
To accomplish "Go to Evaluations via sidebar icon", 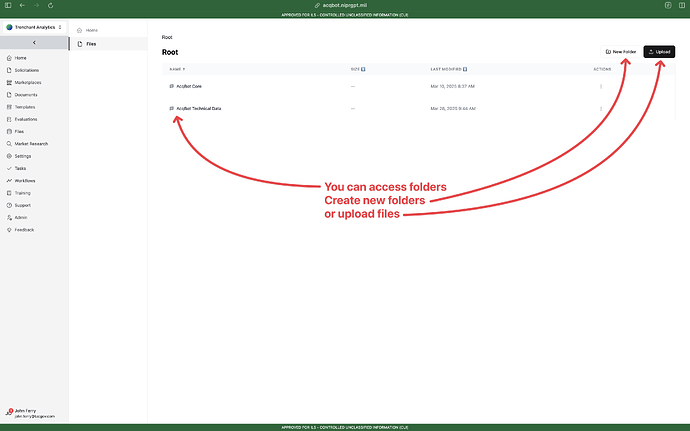I will coord(9,119).
